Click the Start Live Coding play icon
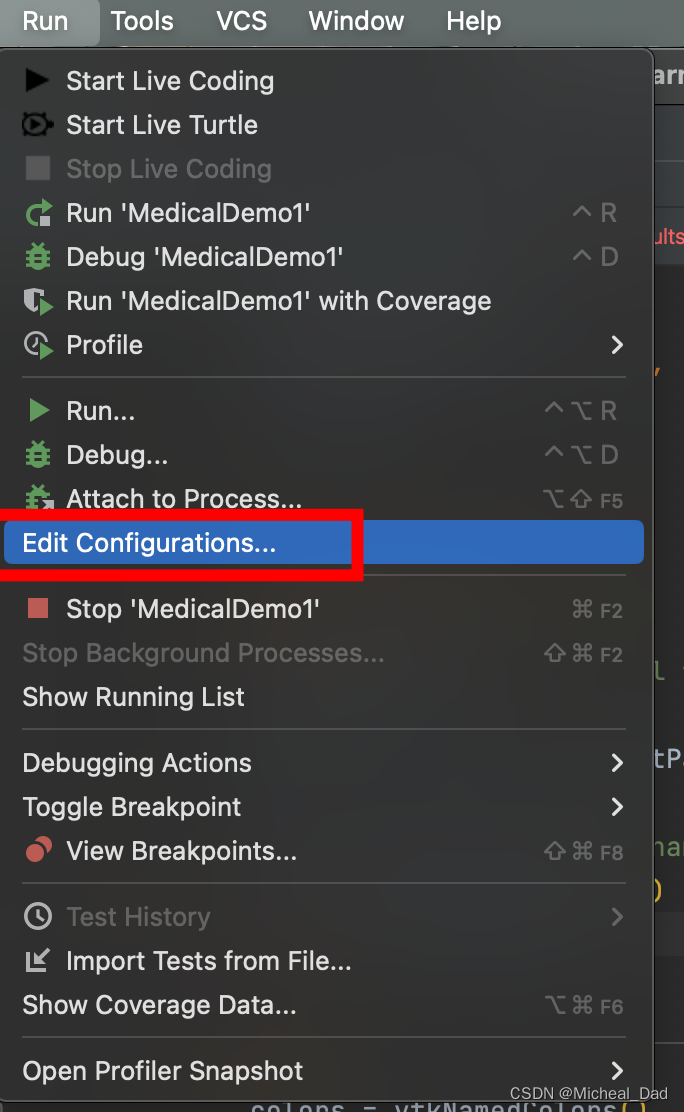Image resolution: width=684 pixels, height=1112 pixels. click(x=38, y=81)
